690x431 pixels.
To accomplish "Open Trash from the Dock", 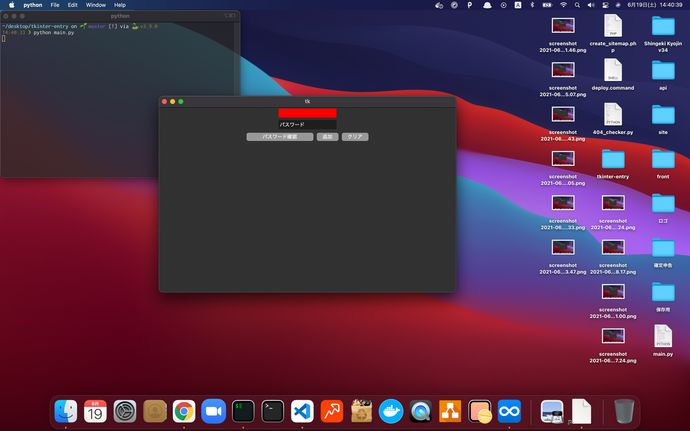I will point(624,411).
